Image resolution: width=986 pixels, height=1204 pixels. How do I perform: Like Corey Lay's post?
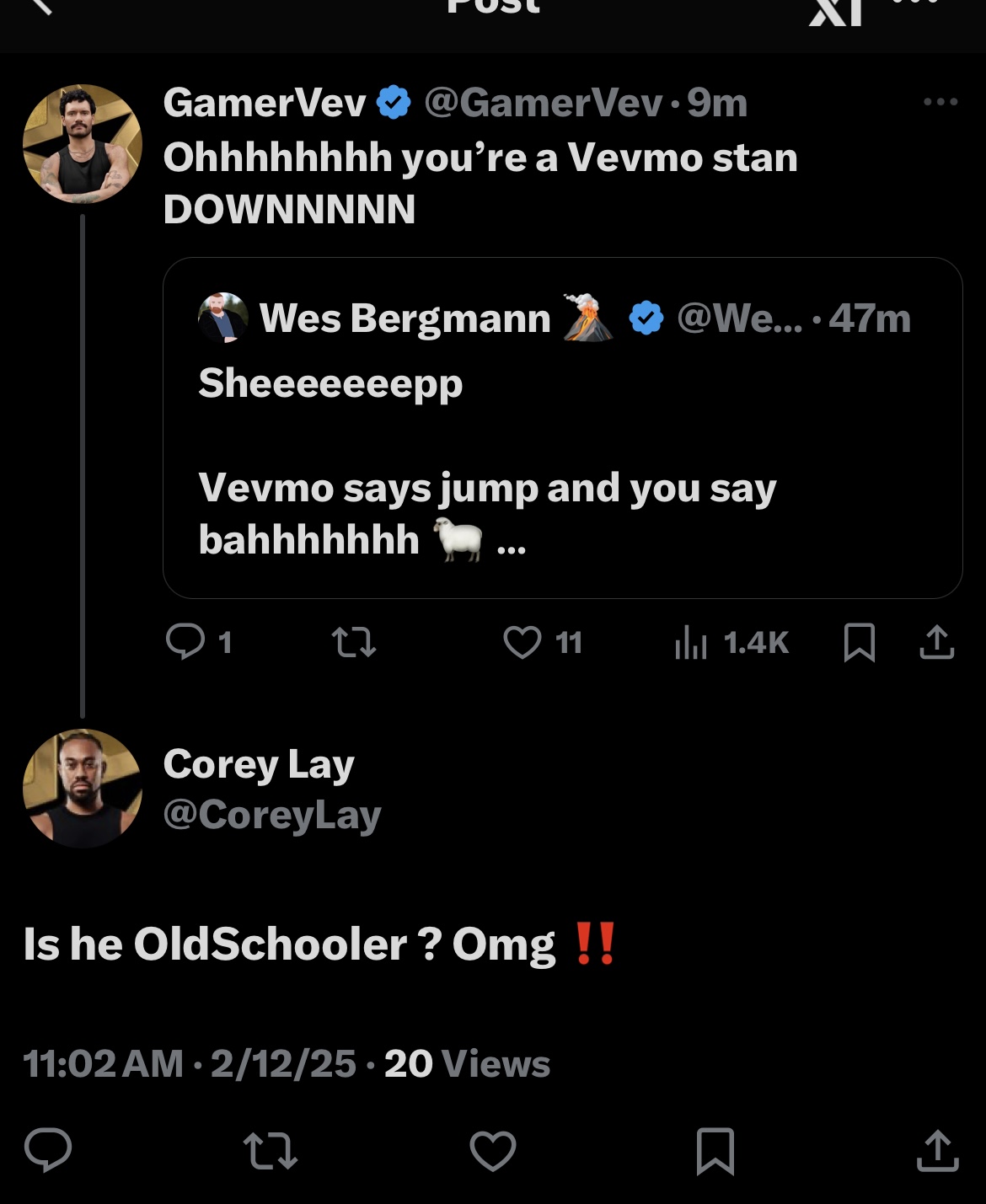pos(493,1151)
